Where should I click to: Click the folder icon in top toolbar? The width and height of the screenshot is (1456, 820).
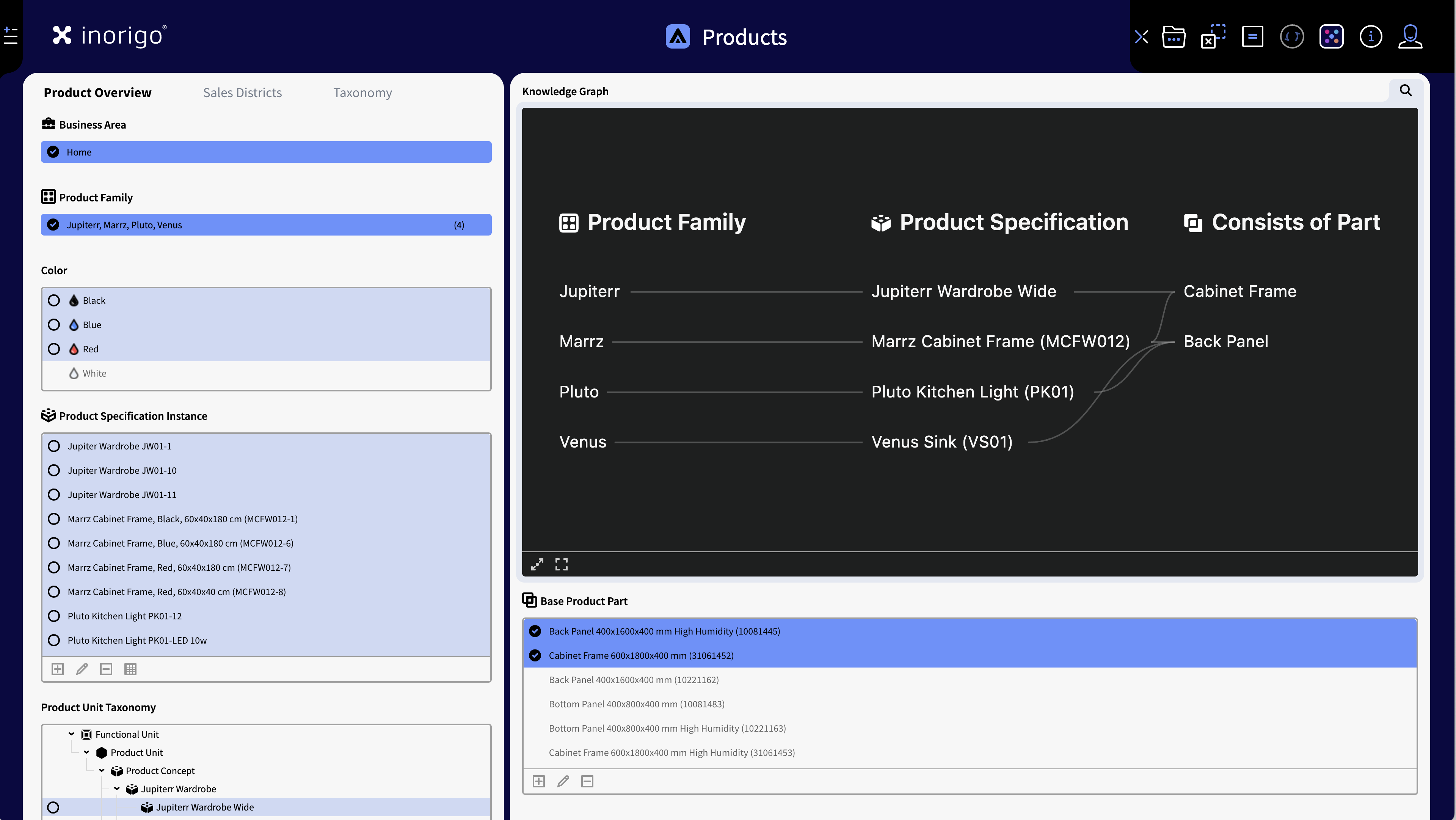1174,37
